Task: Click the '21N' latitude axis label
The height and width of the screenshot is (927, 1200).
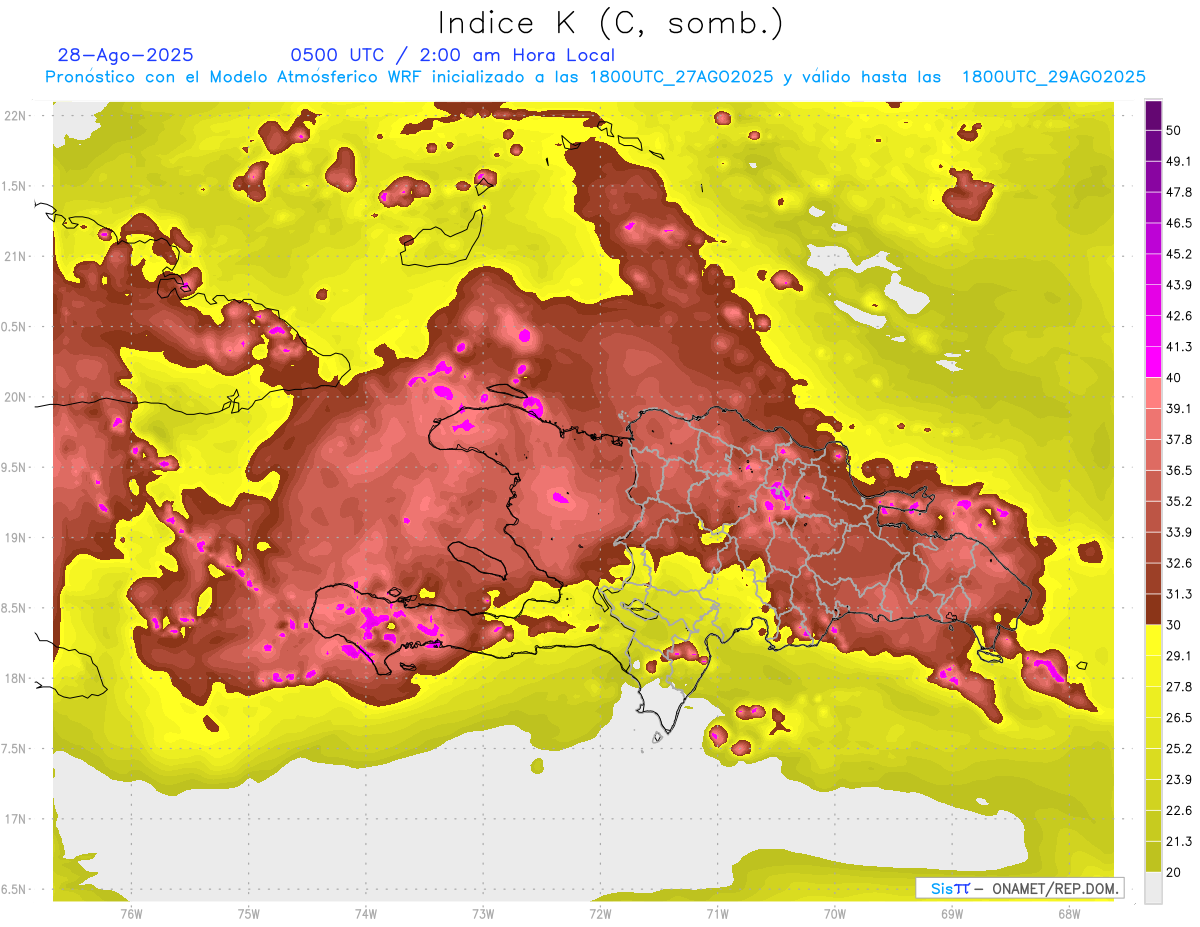Action: 15,256
